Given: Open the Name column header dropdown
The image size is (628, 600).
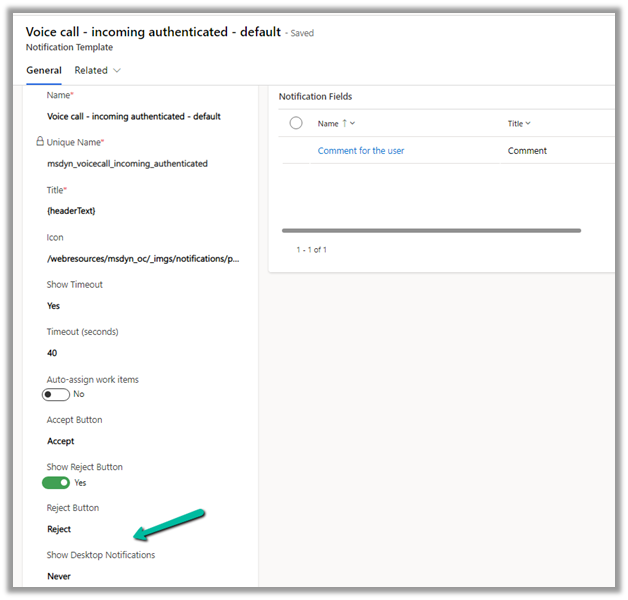Looking at the screenshot, I should tap(353, 124).
